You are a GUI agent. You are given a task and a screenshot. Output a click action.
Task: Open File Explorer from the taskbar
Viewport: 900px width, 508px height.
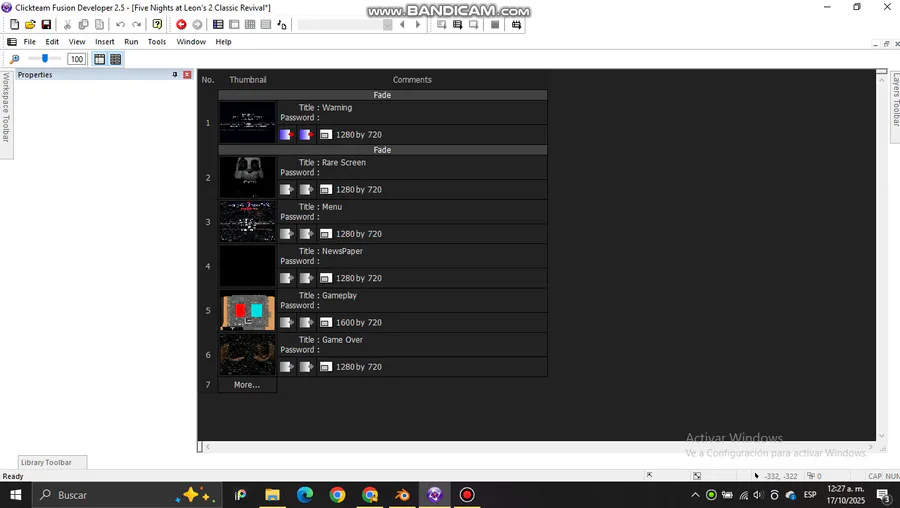(272, 495)
